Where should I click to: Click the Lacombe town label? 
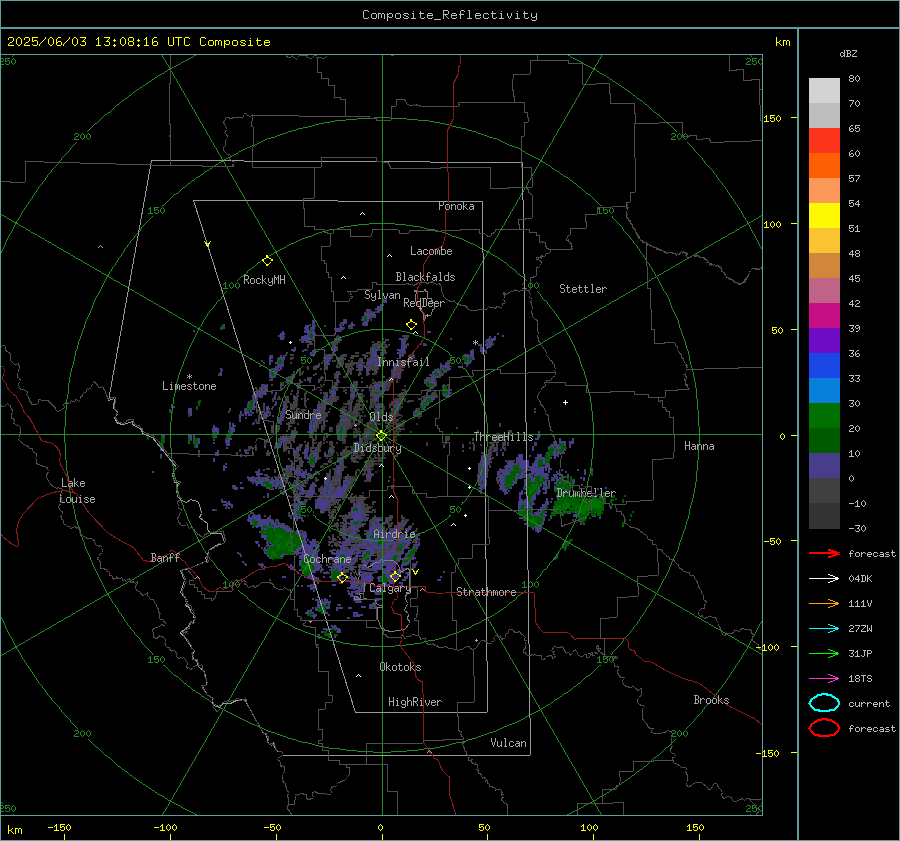(x=431, y=251)
